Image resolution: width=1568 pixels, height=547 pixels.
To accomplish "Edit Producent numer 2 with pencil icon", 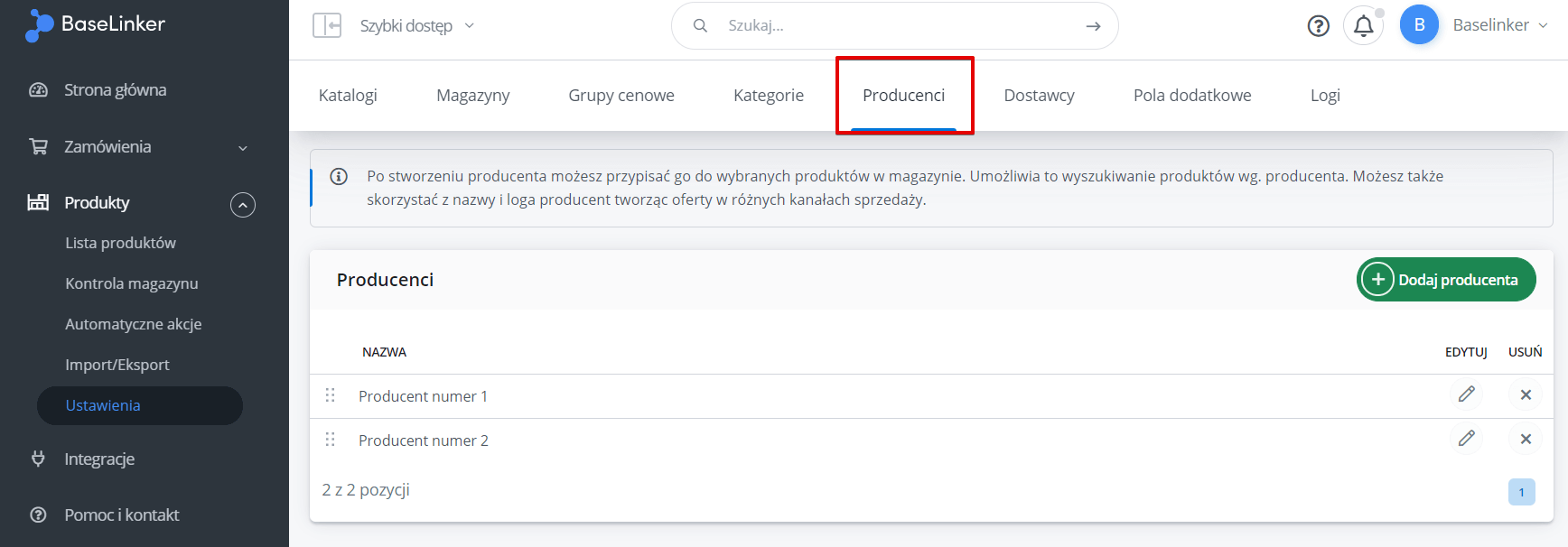I will point(1467,439).
